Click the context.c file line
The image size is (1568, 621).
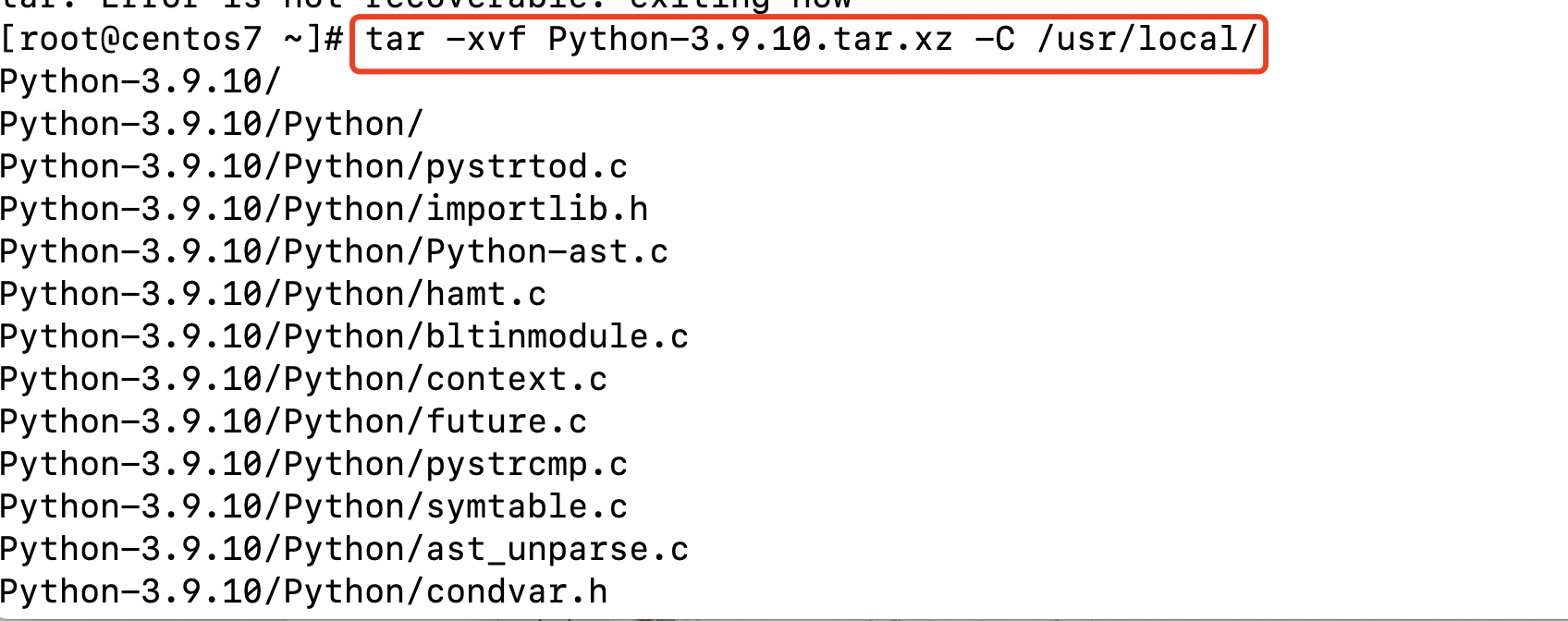[x=304, y=380]
